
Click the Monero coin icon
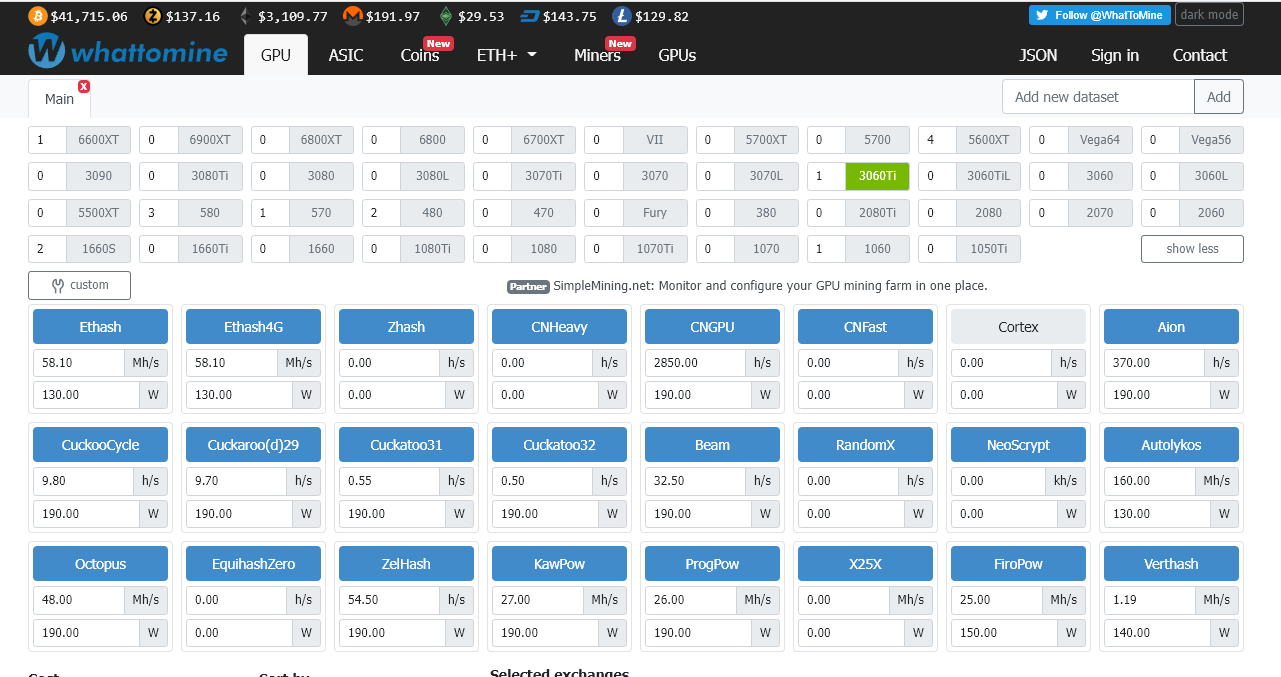pos(353,16)
